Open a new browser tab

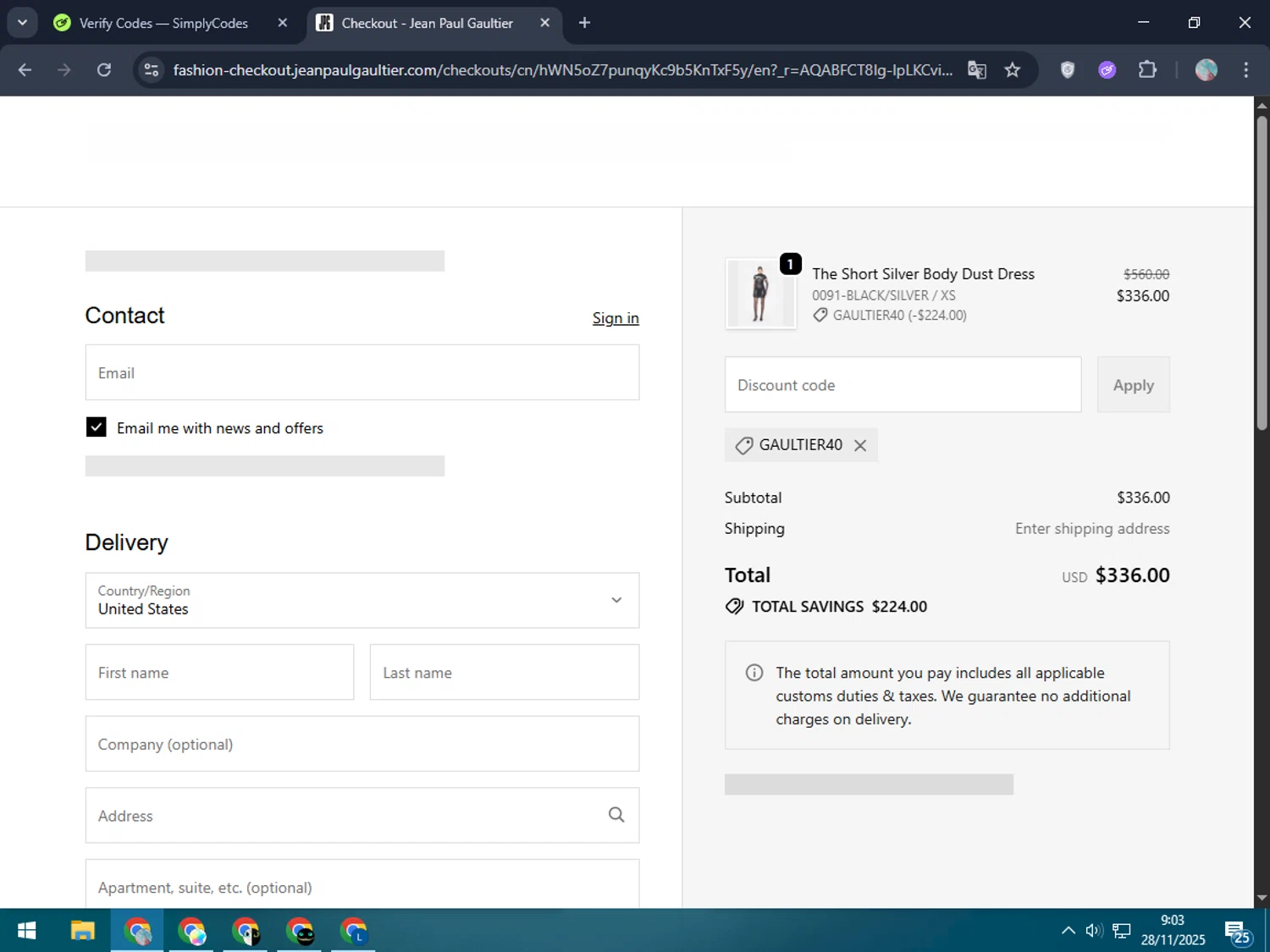584,23
